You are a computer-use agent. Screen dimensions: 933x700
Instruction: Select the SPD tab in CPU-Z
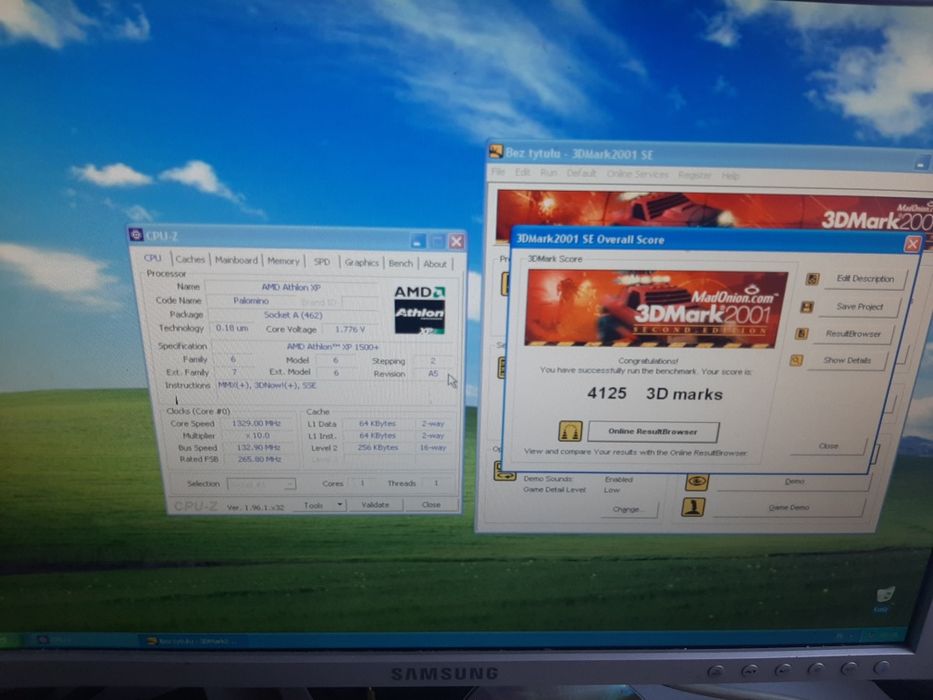[x=322, y=261]
